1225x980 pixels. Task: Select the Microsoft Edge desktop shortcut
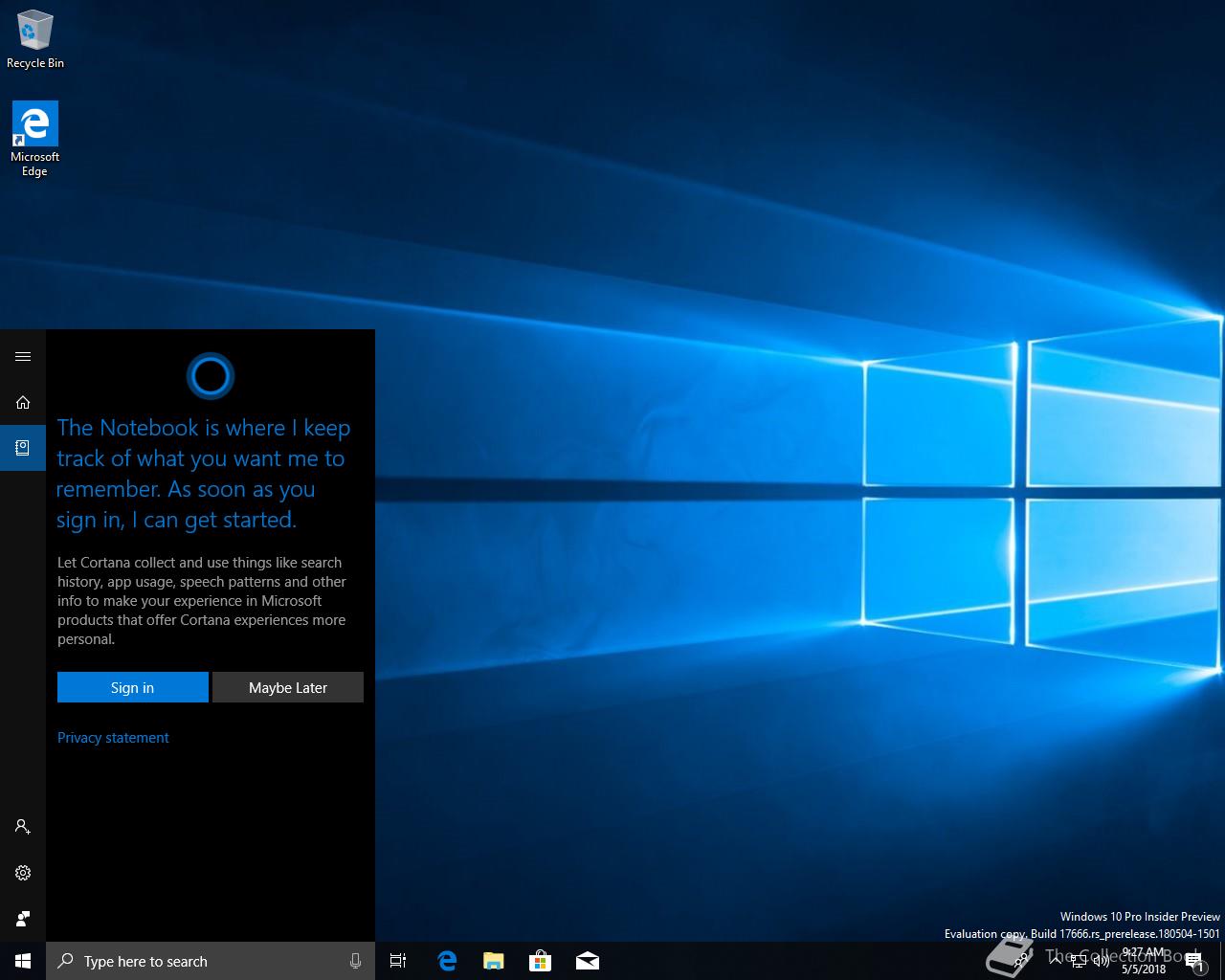click(34, 140)
